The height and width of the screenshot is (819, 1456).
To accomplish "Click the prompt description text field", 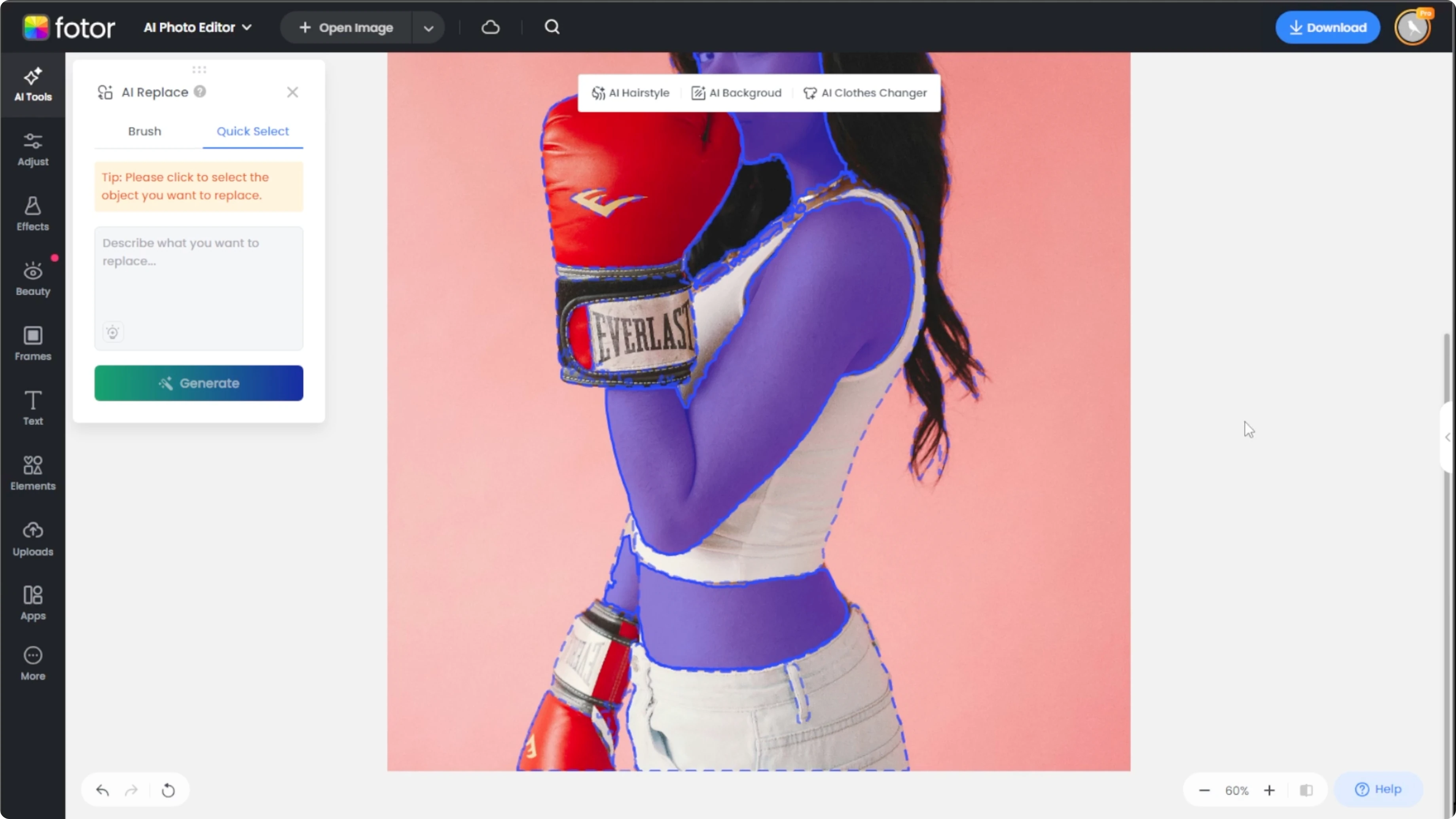I will pyautogui.click(x=199, y=288).
